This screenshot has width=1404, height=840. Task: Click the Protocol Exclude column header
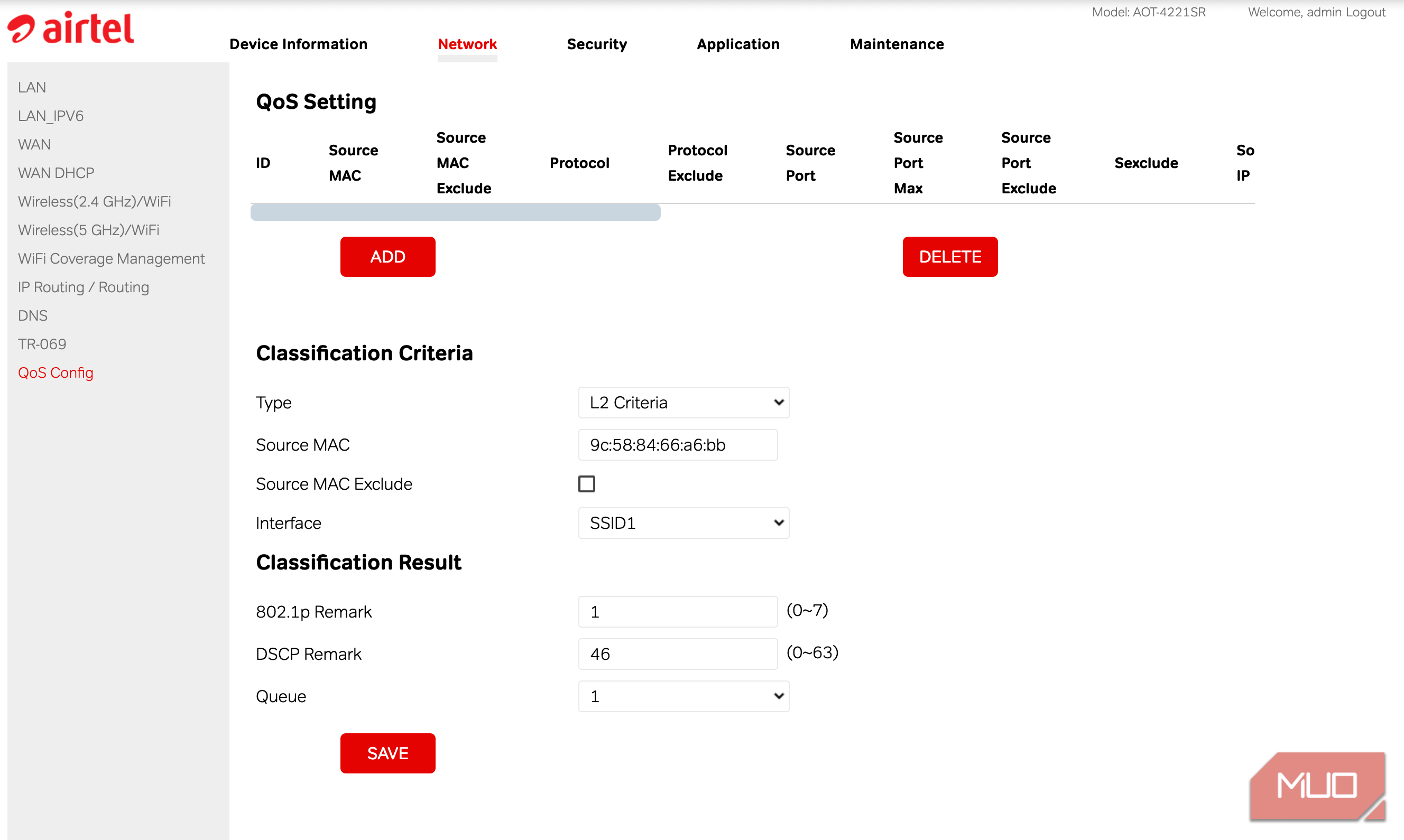pos(697,163)
